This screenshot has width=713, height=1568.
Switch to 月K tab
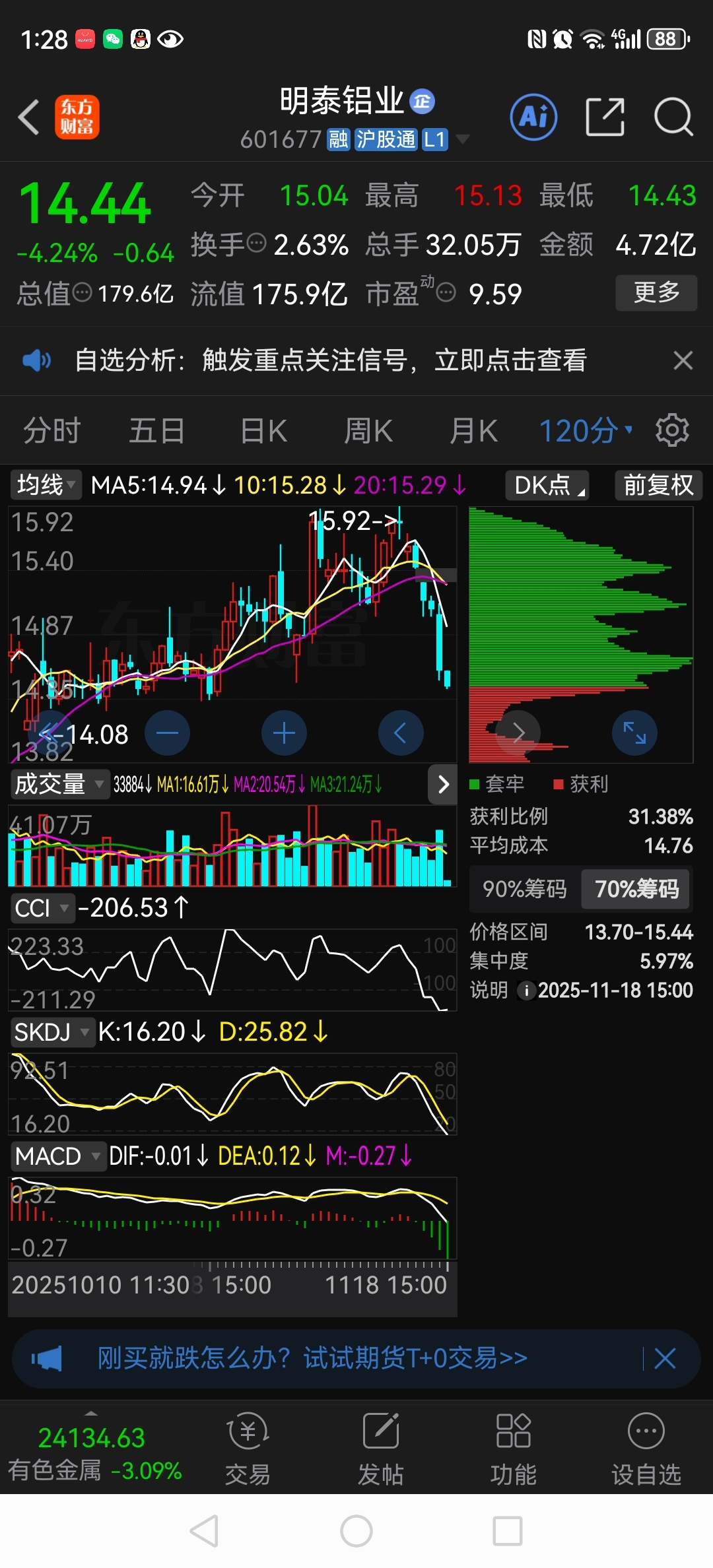point(473,431)
